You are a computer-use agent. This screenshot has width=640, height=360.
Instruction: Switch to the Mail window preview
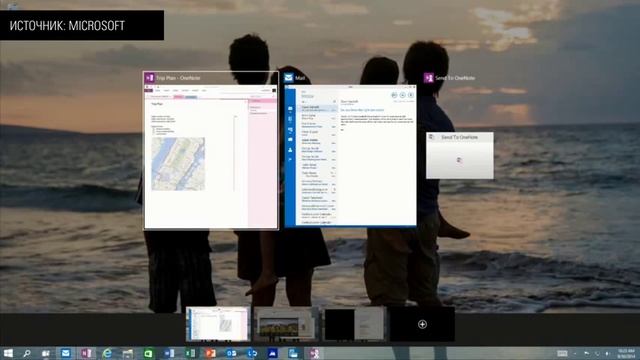[351, 156]
